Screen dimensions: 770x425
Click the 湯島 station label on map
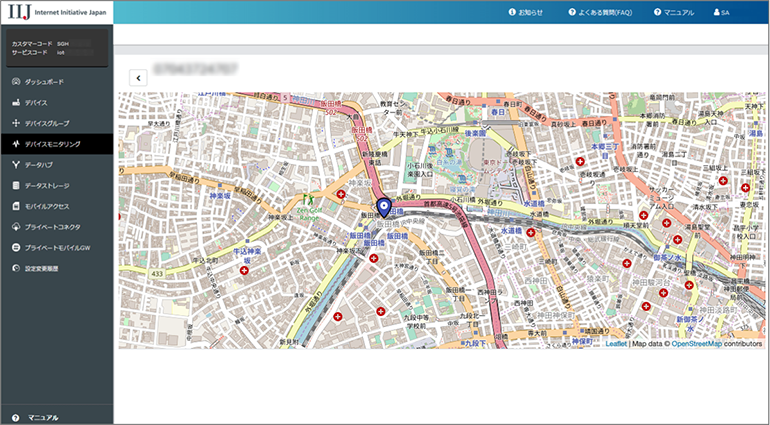tap(755, 133)
